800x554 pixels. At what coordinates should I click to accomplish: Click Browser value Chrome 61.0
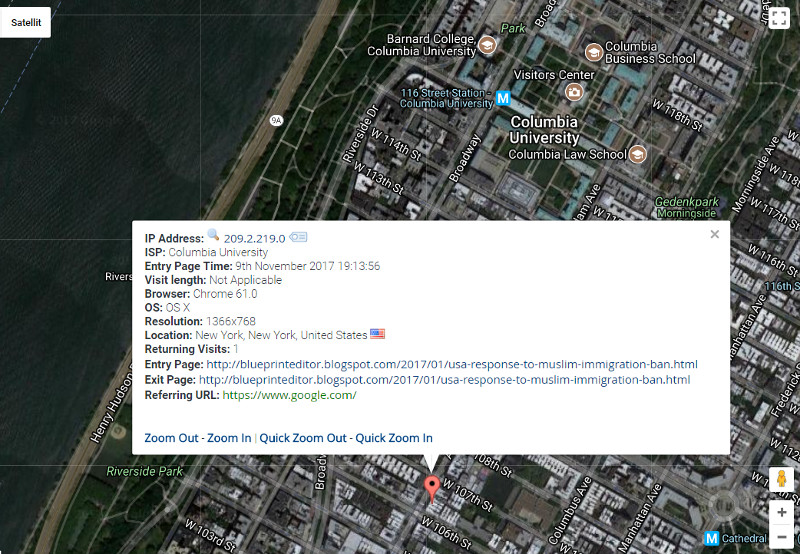225,294
